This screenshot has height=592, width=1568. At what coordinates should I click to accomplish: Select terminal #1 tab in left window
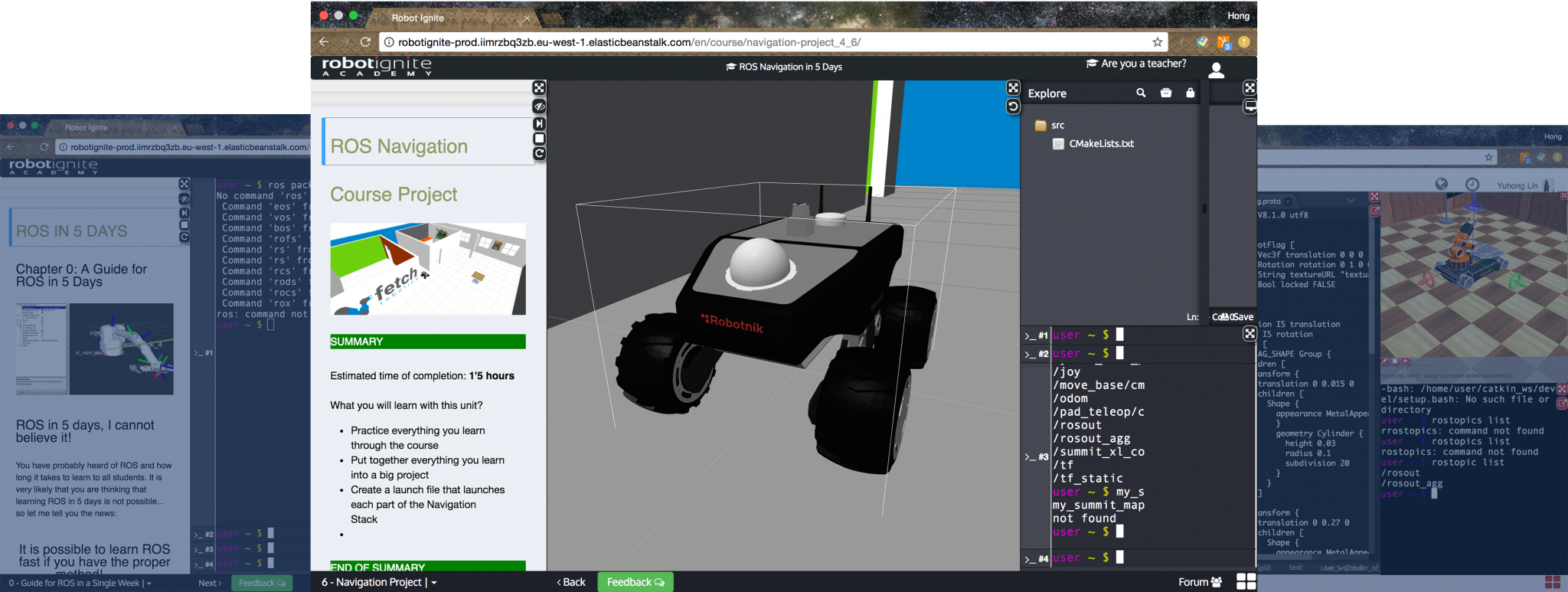coord(203,353)
